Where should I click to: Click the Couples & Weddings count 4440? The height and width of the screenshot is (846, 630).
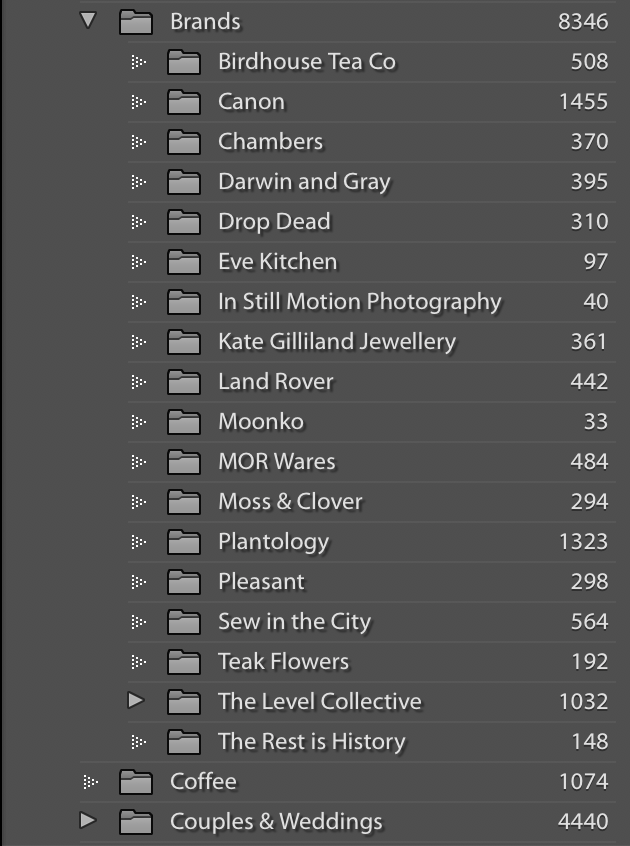click(x=583, y=821)
